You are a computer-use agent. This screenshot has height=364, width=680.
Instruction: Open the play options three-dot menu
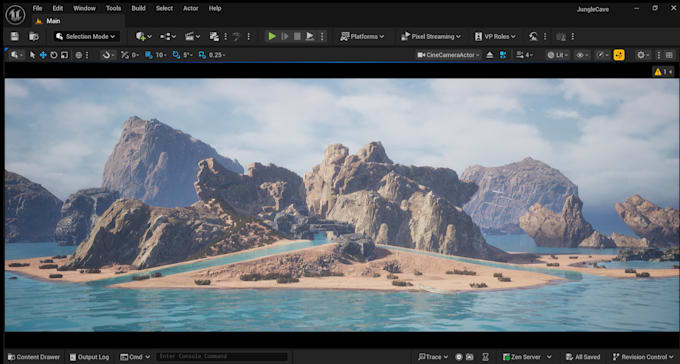pyautogui.click(x=322, y=36)
